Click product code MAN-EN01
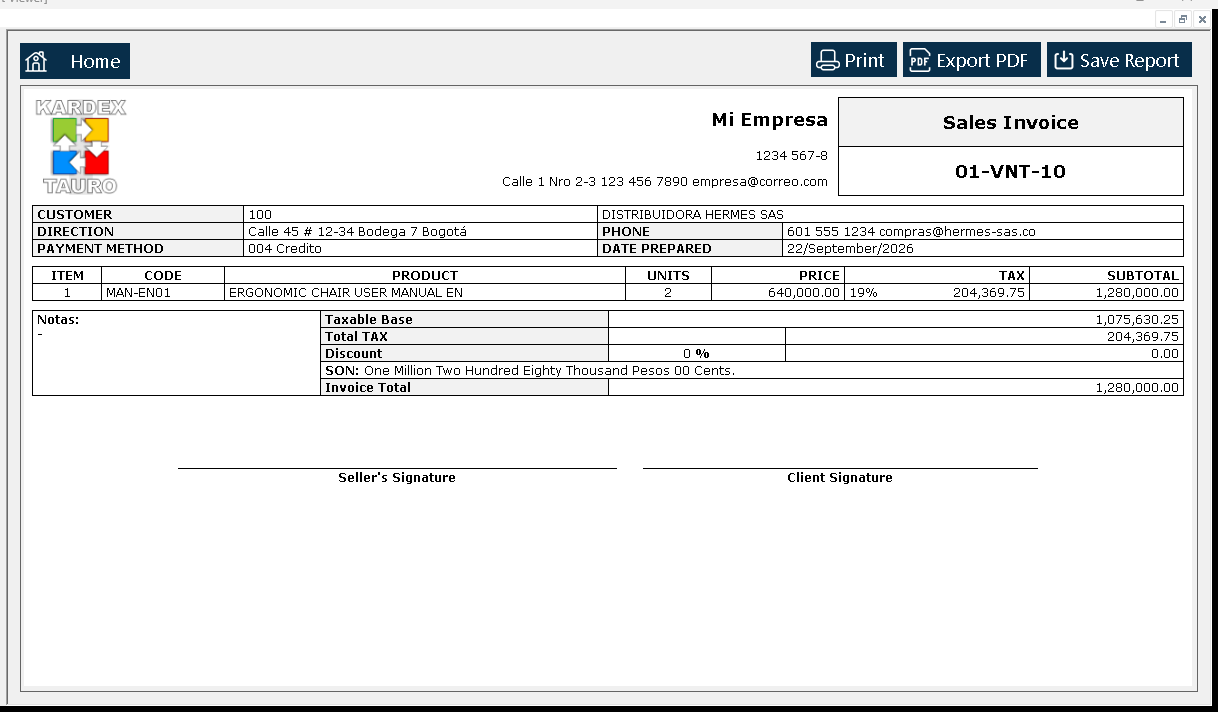This screenshot has width=1218, height=712. click(x=140, y=293)
